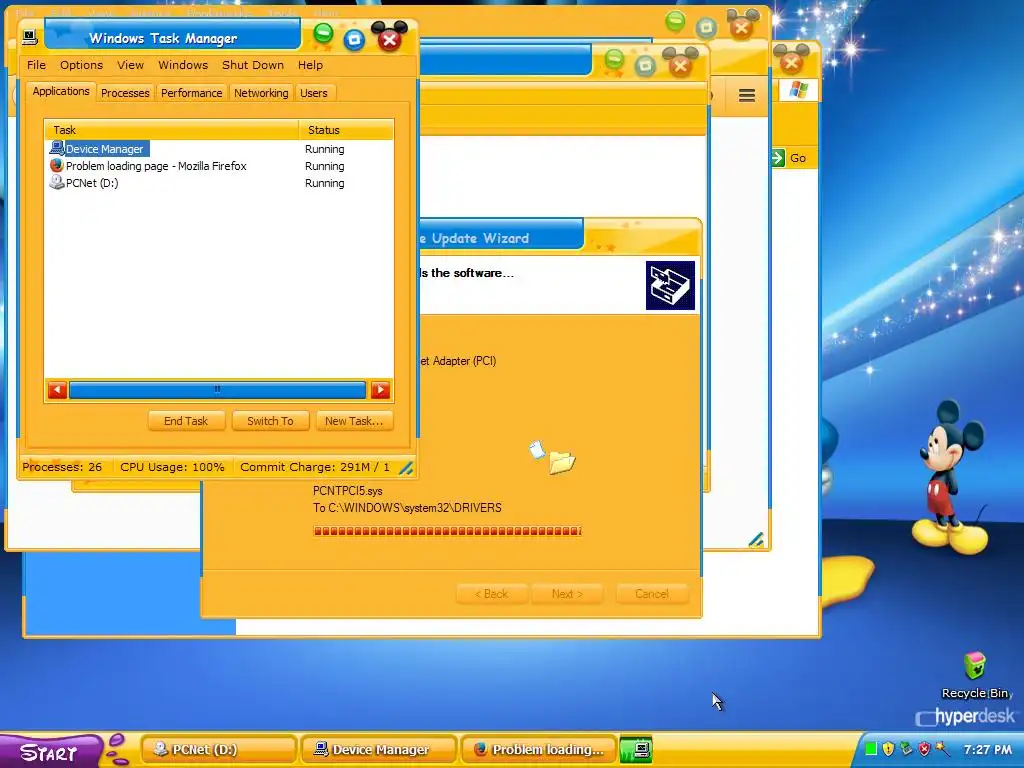Viewport: 1024px width, 768px height.
Task: Select the Device Manager task row
Action: point(219,149)
